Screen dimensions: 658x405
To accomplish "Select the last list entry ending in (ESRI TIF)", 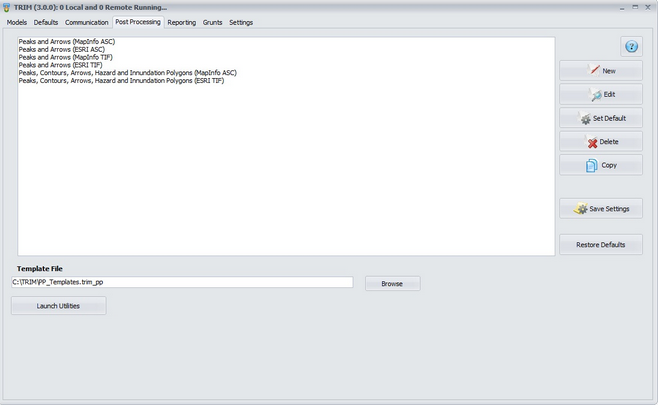I will pos(121,81).
